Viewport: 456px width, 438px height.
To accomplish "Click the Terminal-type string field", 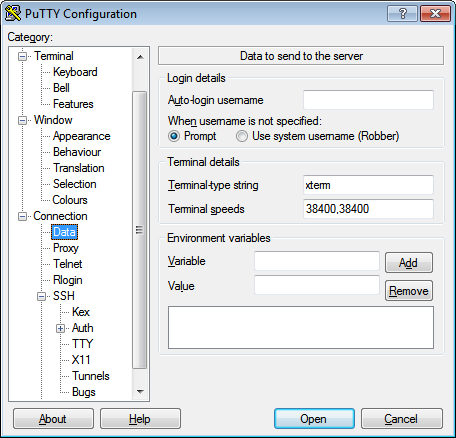I will coord(368,185).
